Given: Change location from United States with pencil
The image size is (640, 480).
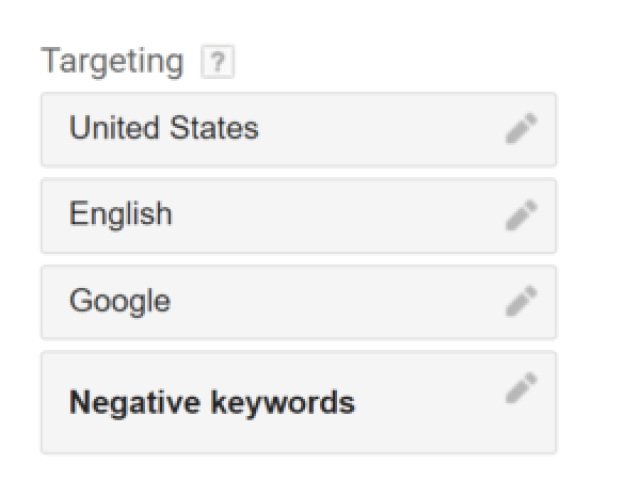Looking at the screenshot, I should (522, 128).
